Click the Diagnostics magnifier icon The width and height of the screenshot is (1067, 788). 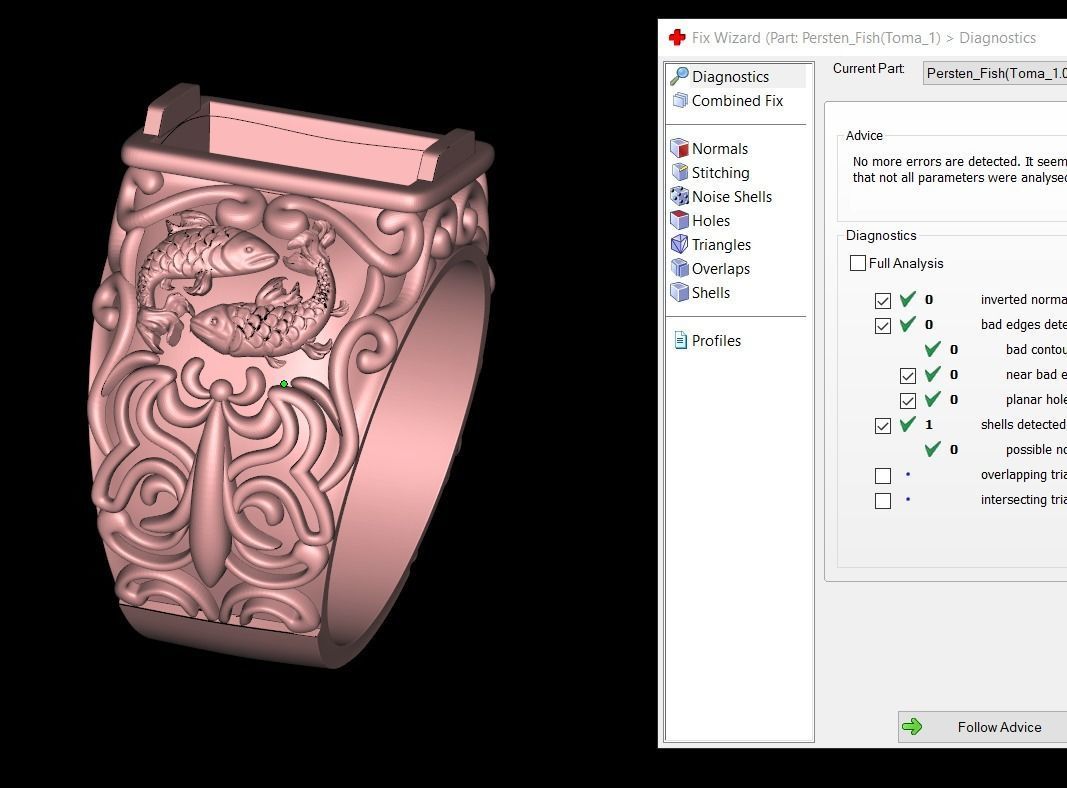tap(678, 76)
